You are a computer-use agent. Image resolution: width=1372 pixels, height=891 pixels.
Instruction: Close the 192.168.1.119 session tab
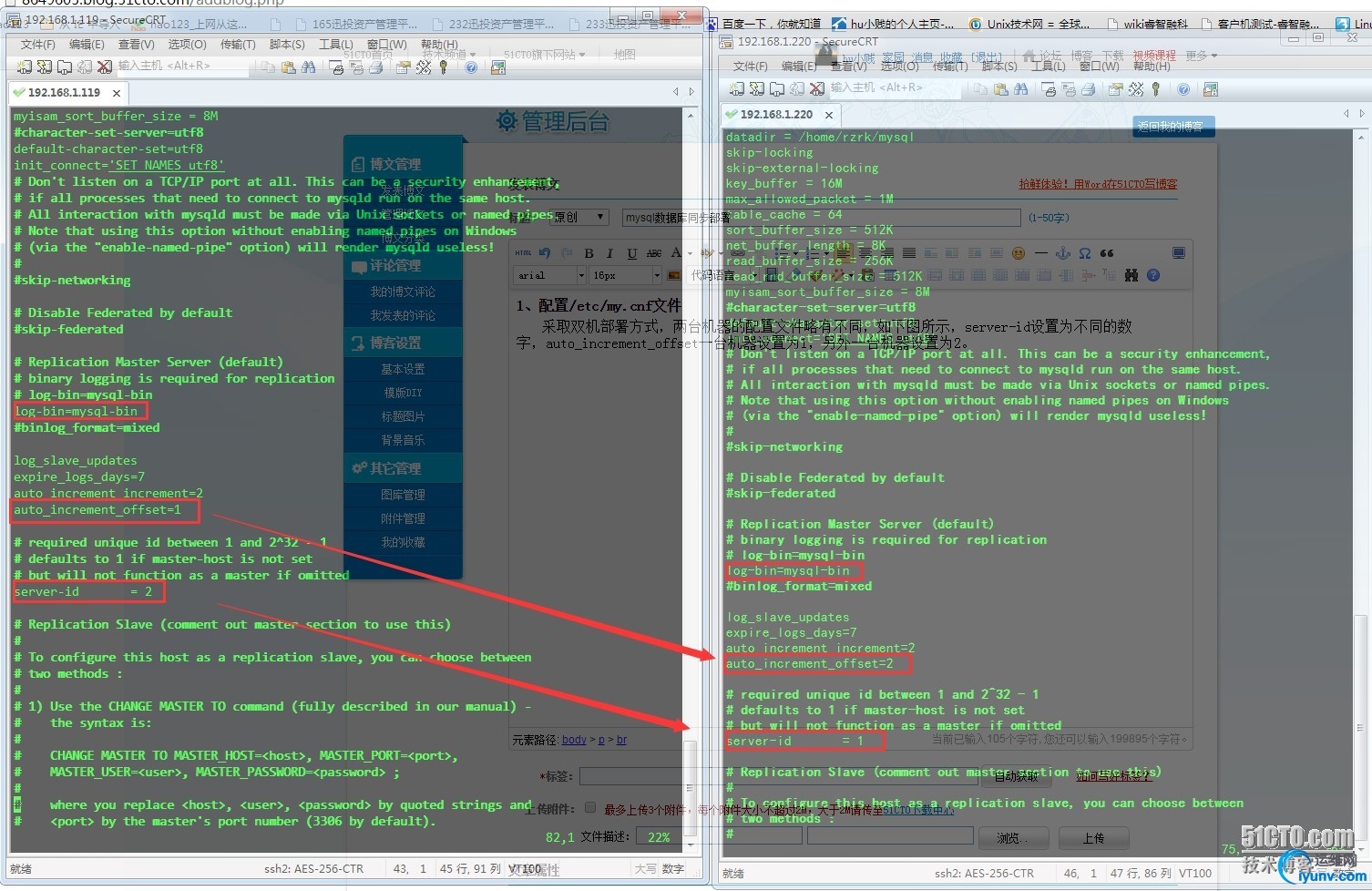pos(117,93)
